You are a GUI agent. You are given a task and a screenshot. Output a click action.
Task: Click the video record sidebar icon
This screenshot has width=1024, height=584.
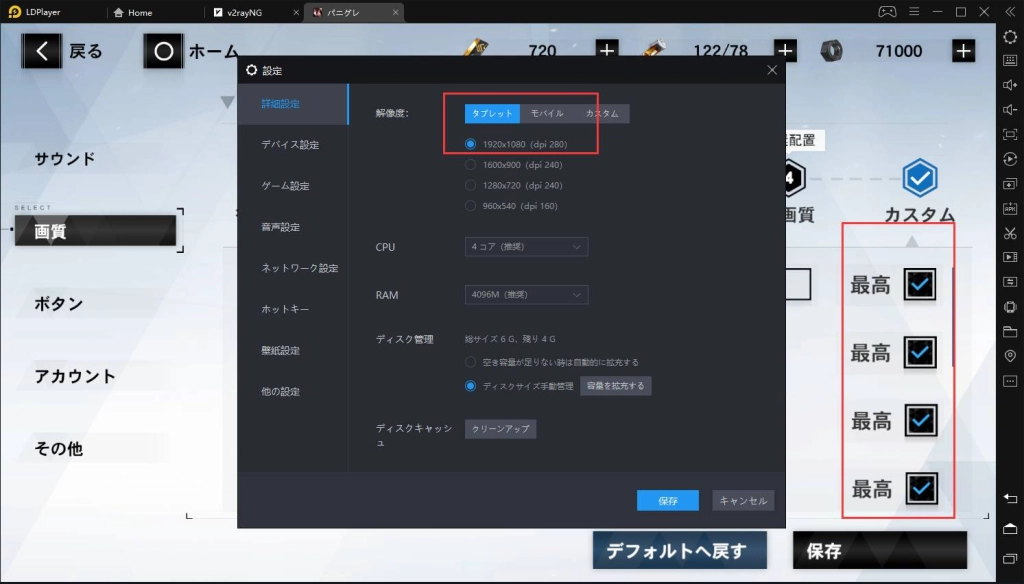tap(1010, 257)
